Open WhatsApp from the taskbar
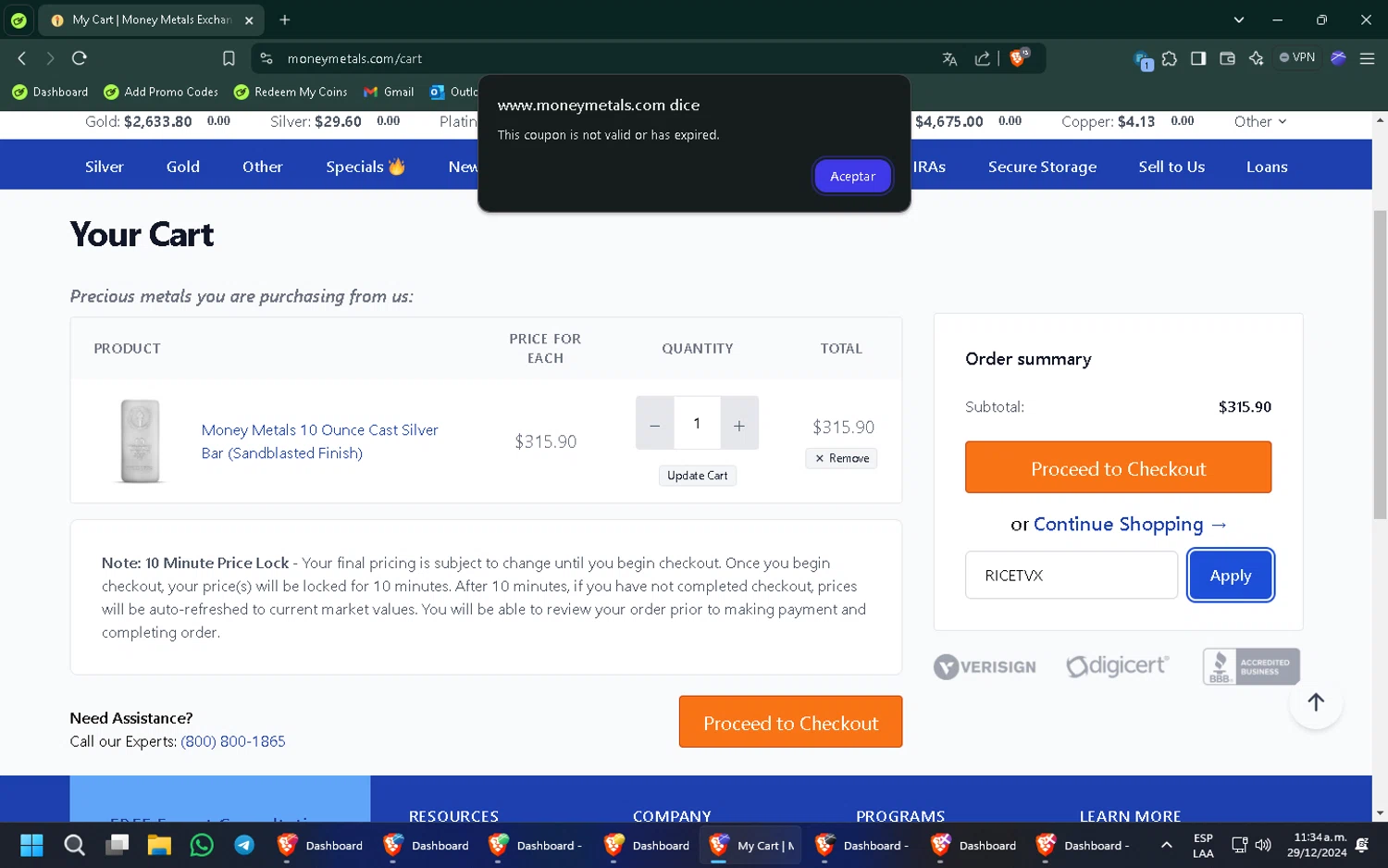Screen dimensions: 1388x868 [202, 845]
